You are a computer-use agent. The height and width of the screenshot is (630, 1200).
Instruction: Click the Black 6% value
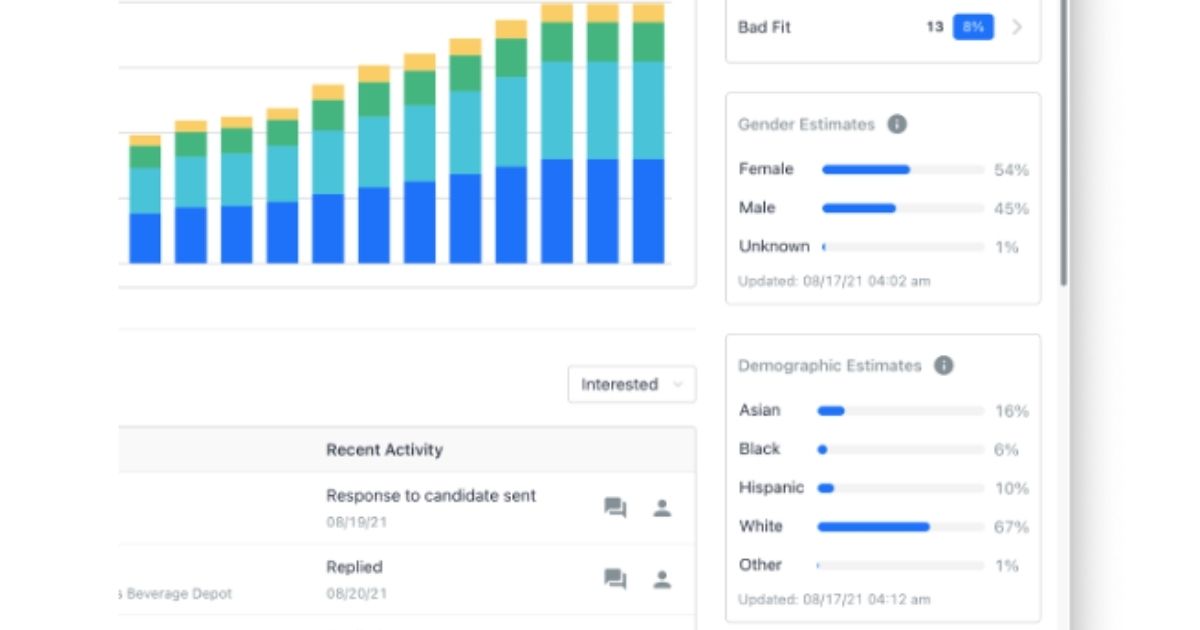[x=1006, y=450]
